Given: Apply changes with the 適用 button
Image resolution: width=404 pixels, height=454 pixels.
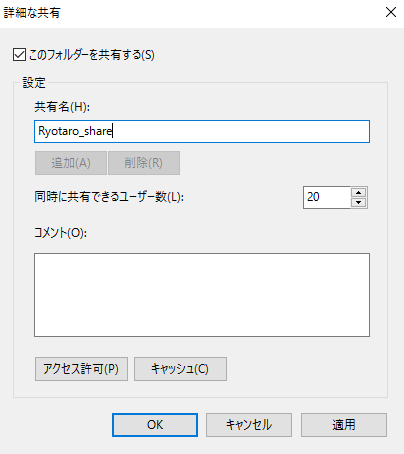Looking at the screenshot, I should coord(344,425).
